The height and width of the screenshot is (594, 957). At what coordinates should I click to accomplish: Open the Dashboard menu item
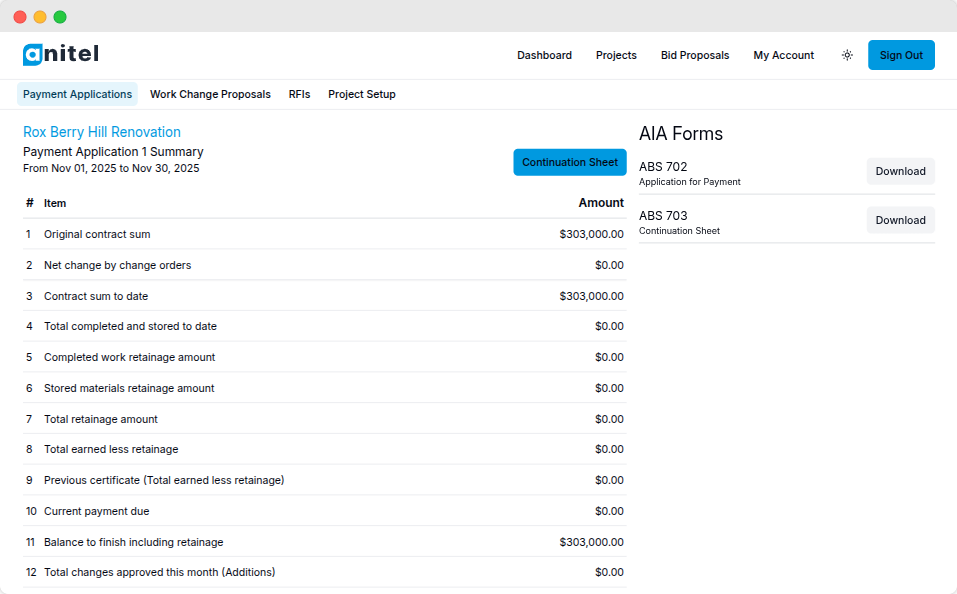click(x=544, y=55)
